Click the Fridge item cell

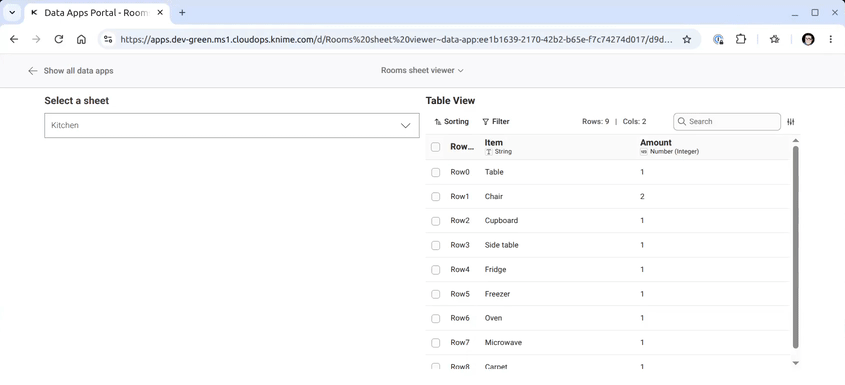tap(495, 270)
